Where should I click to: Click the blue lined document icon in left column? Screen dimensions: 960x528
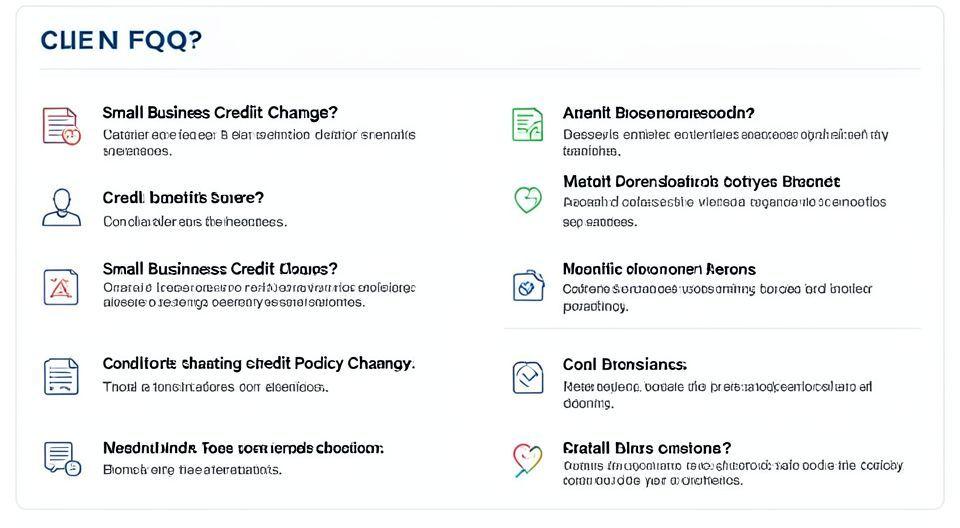click(x=60, y=376)
